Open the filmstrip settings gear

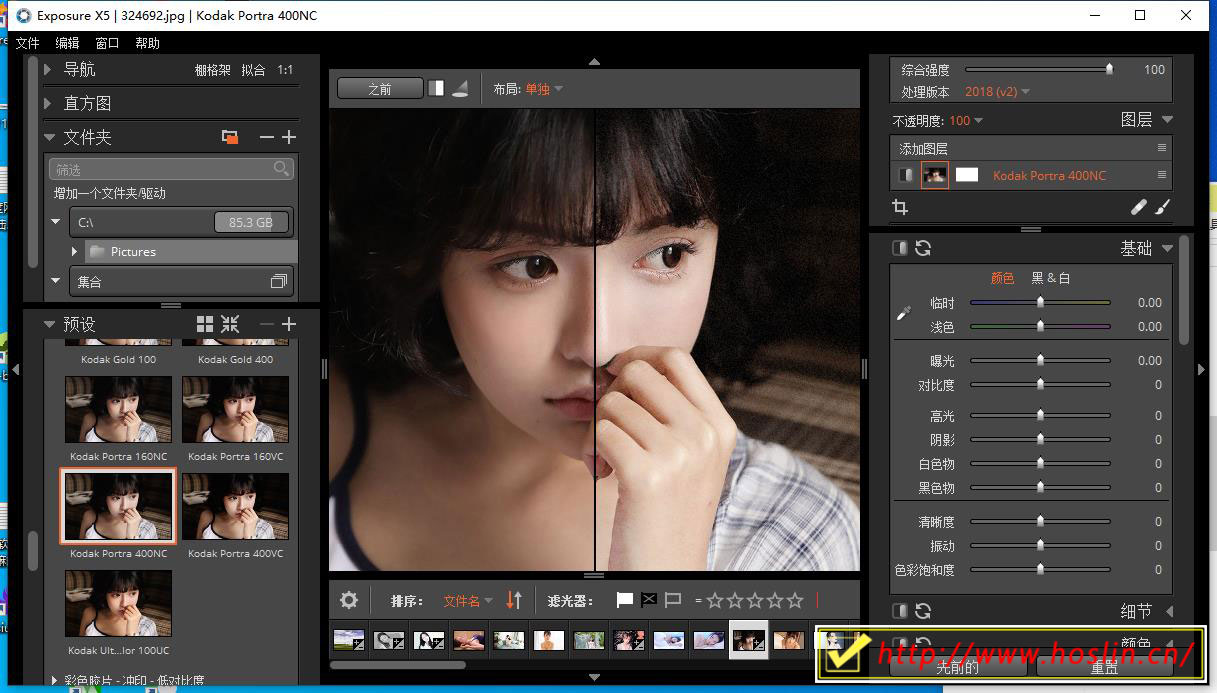click(x=349, y=600)
